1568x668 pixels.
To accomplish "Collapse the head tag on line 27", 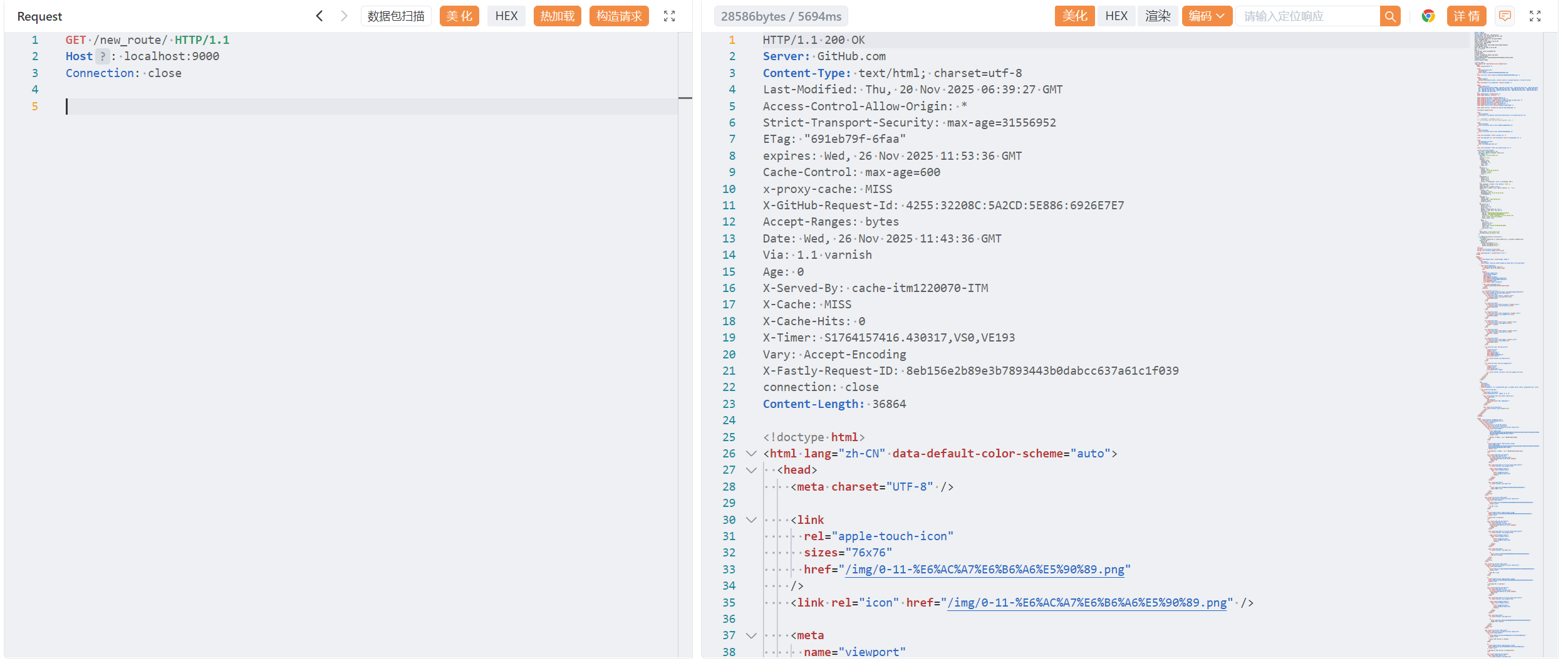I will coord(751,470).
